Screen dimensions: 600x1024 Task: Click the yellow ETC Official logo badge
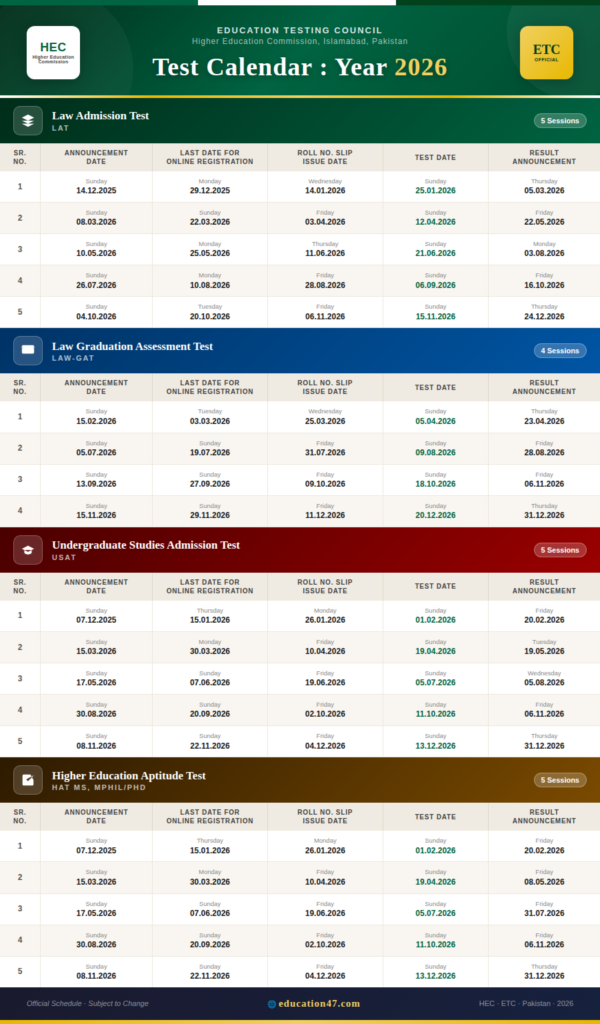[x=546, y=53]
